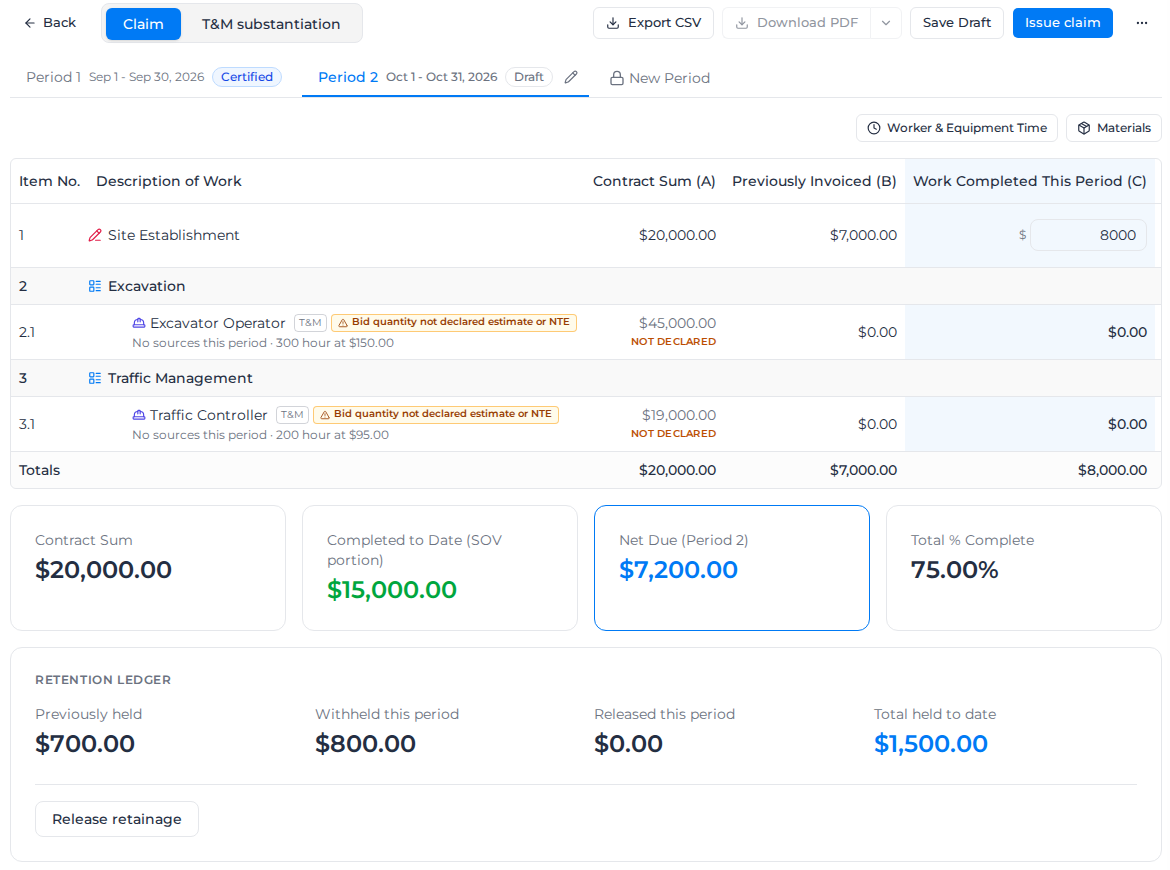Click the list icon beside Excavation
Screen dimensions: 1170x870
(95, 286)
